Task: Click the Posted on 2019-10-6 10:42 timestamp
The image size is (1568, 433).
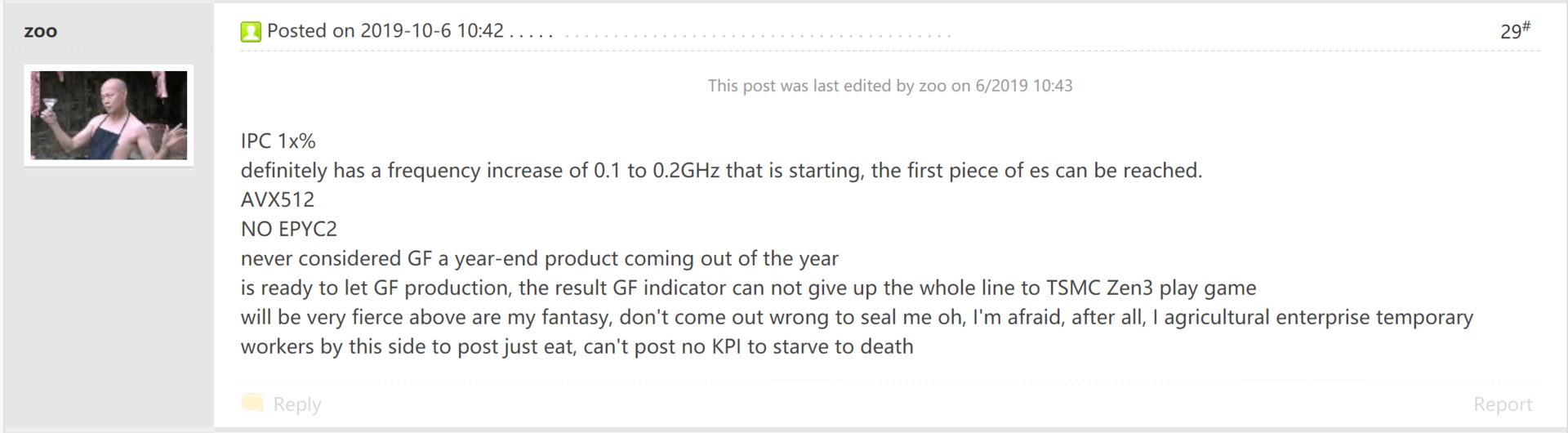Action: (385, 31)
